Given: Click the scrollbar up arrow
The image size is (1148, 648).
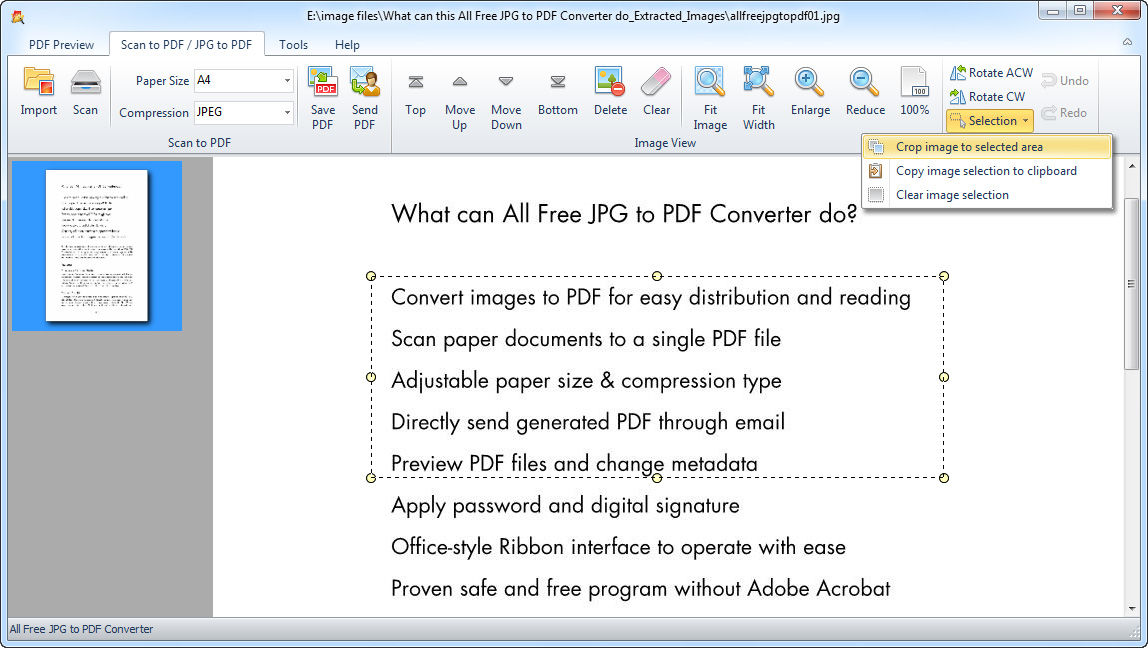Looking at the screenshot, I should click(1131, 167).
